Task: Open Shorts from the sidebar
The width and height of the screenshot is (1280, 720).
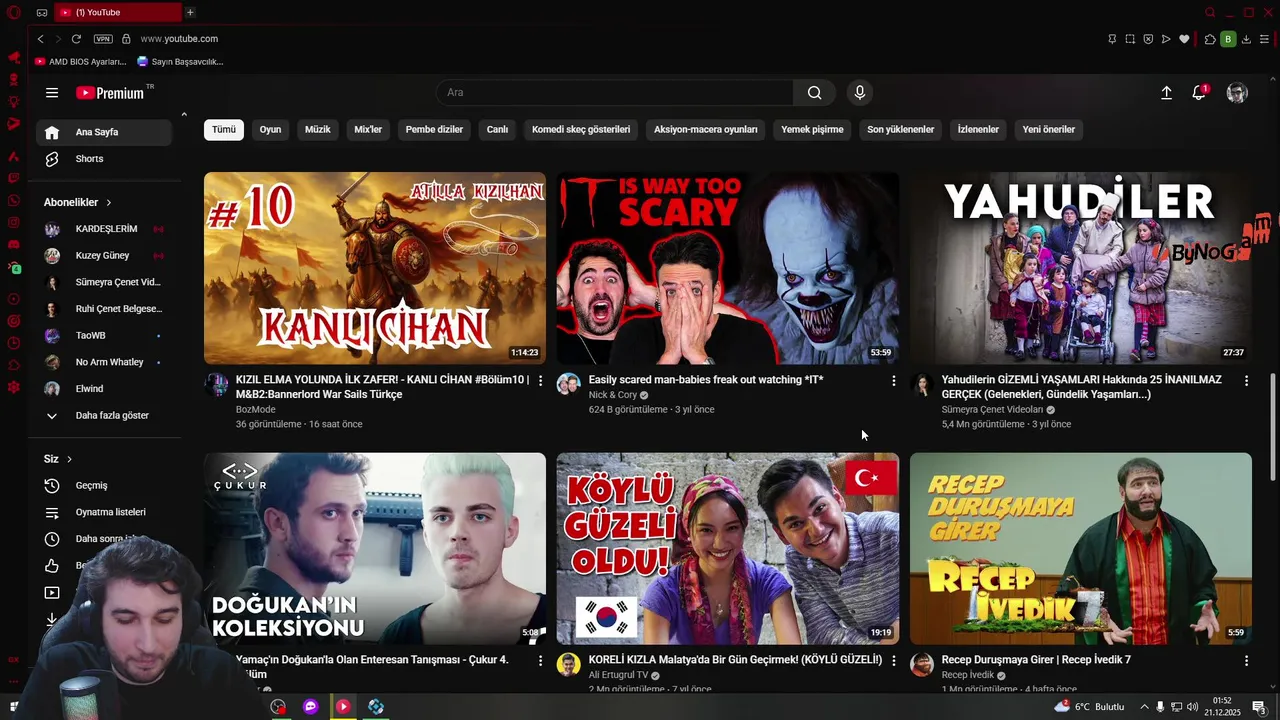Action: coord(104,159)
